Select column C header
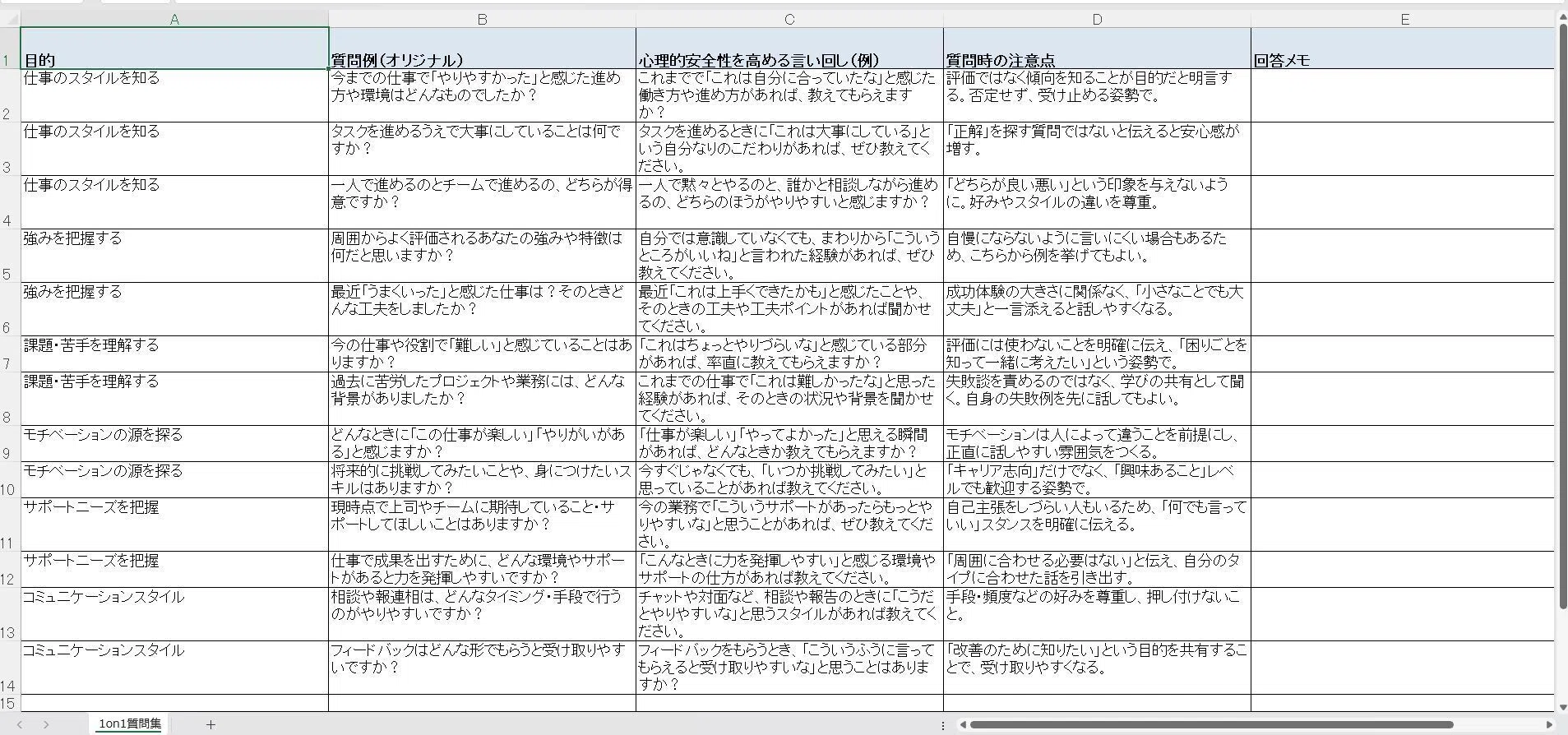 point(789,19)
